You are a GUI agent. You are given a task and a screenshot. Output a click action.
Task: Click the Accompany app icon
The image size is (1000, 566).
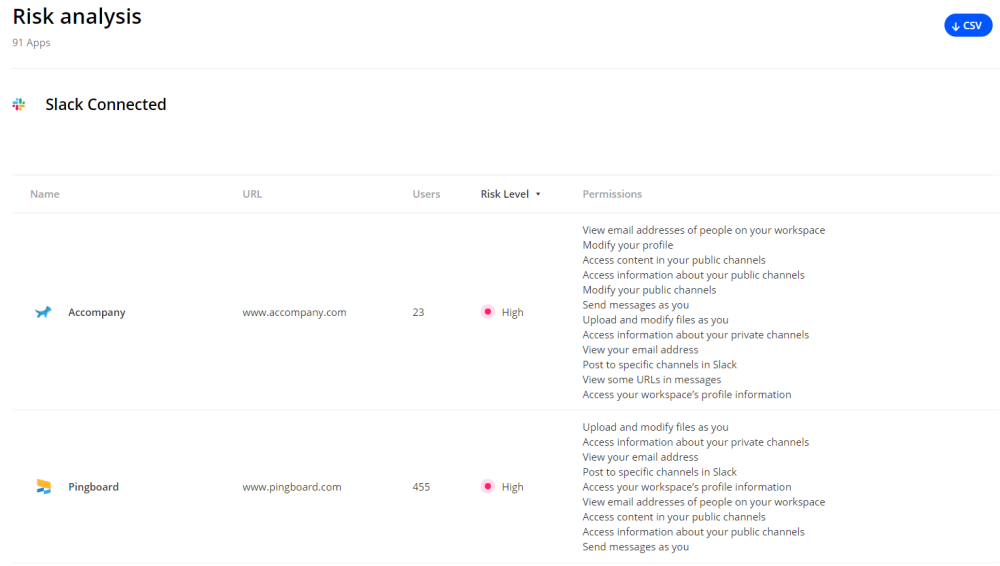(x=43, y=313)
